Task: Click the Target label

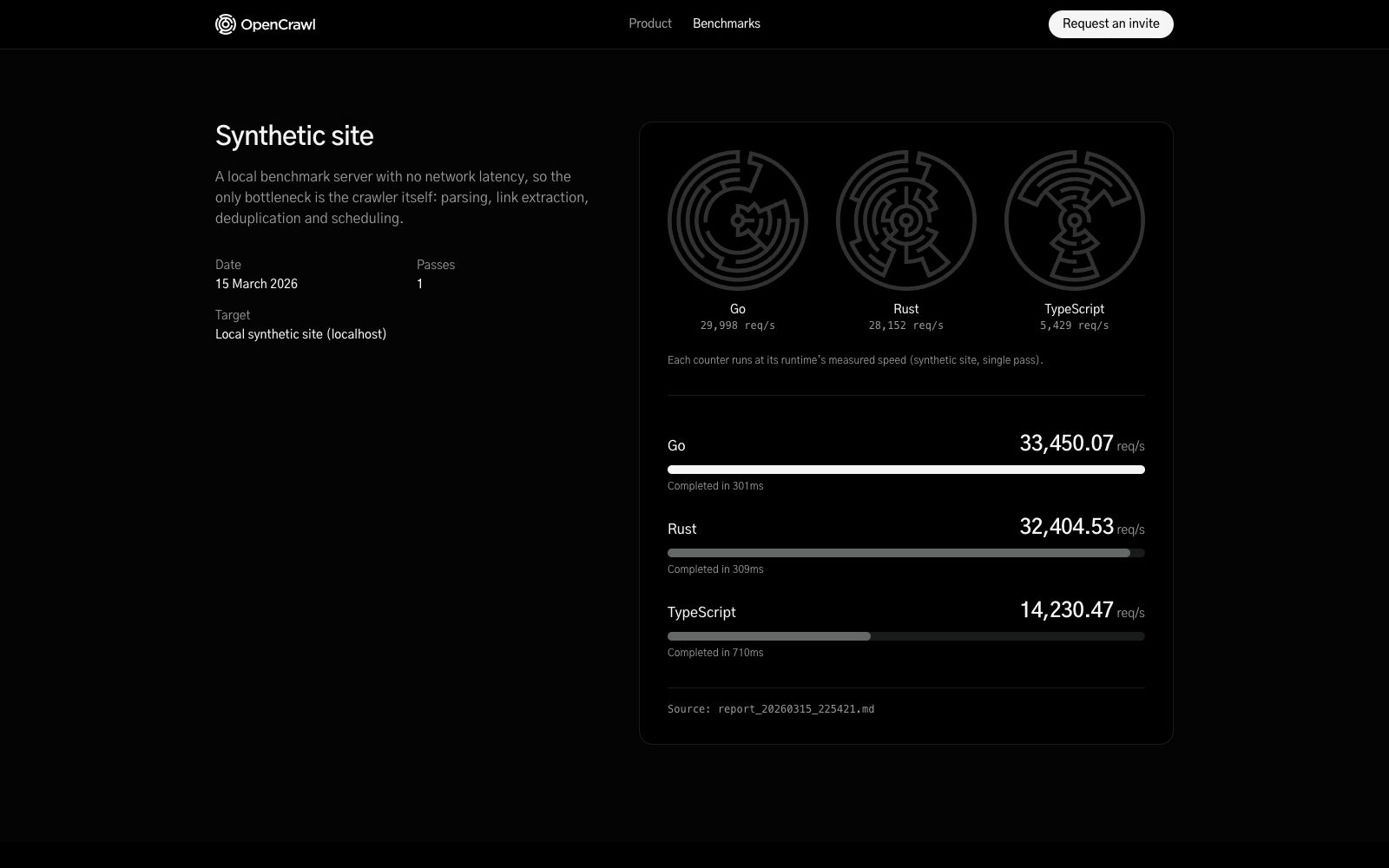Action: point(233,315)
